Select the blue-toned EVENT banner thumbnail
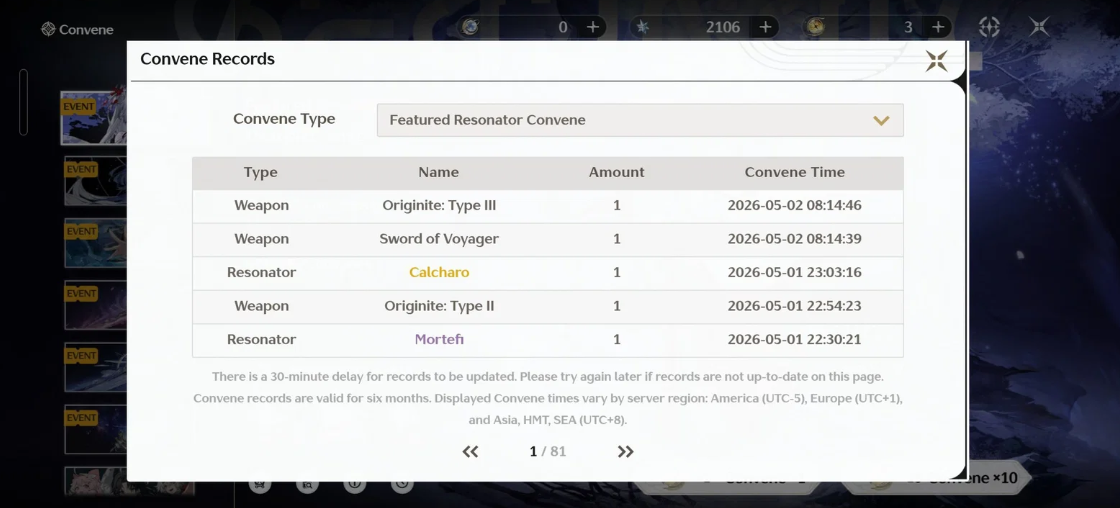The image size is (1120, 508). pyautogui.click(x=94, y=243)
